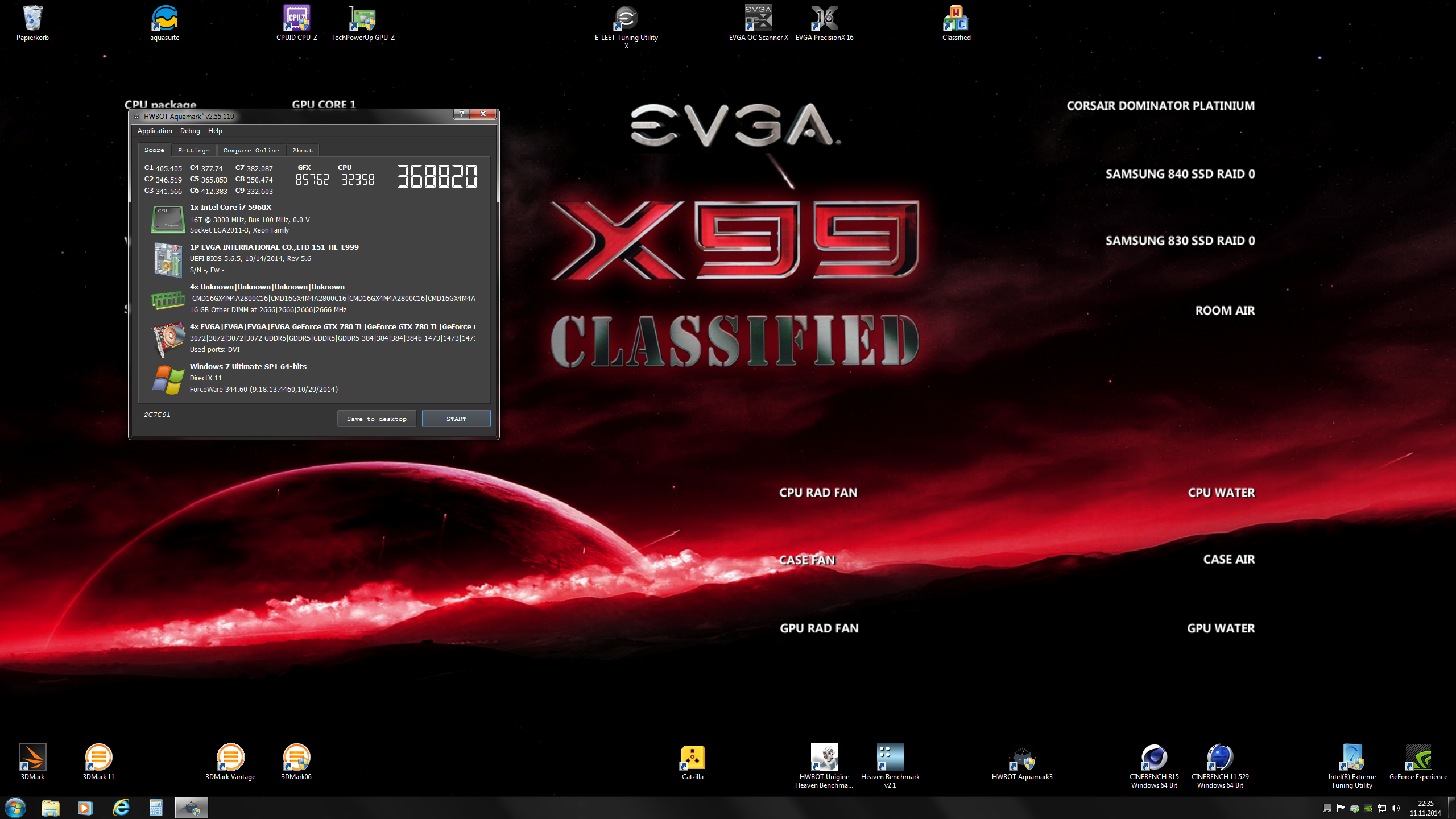Launch the 3DMark desktop shortcut
Viewport: 1456px width, 819px height.
point(32,762)
